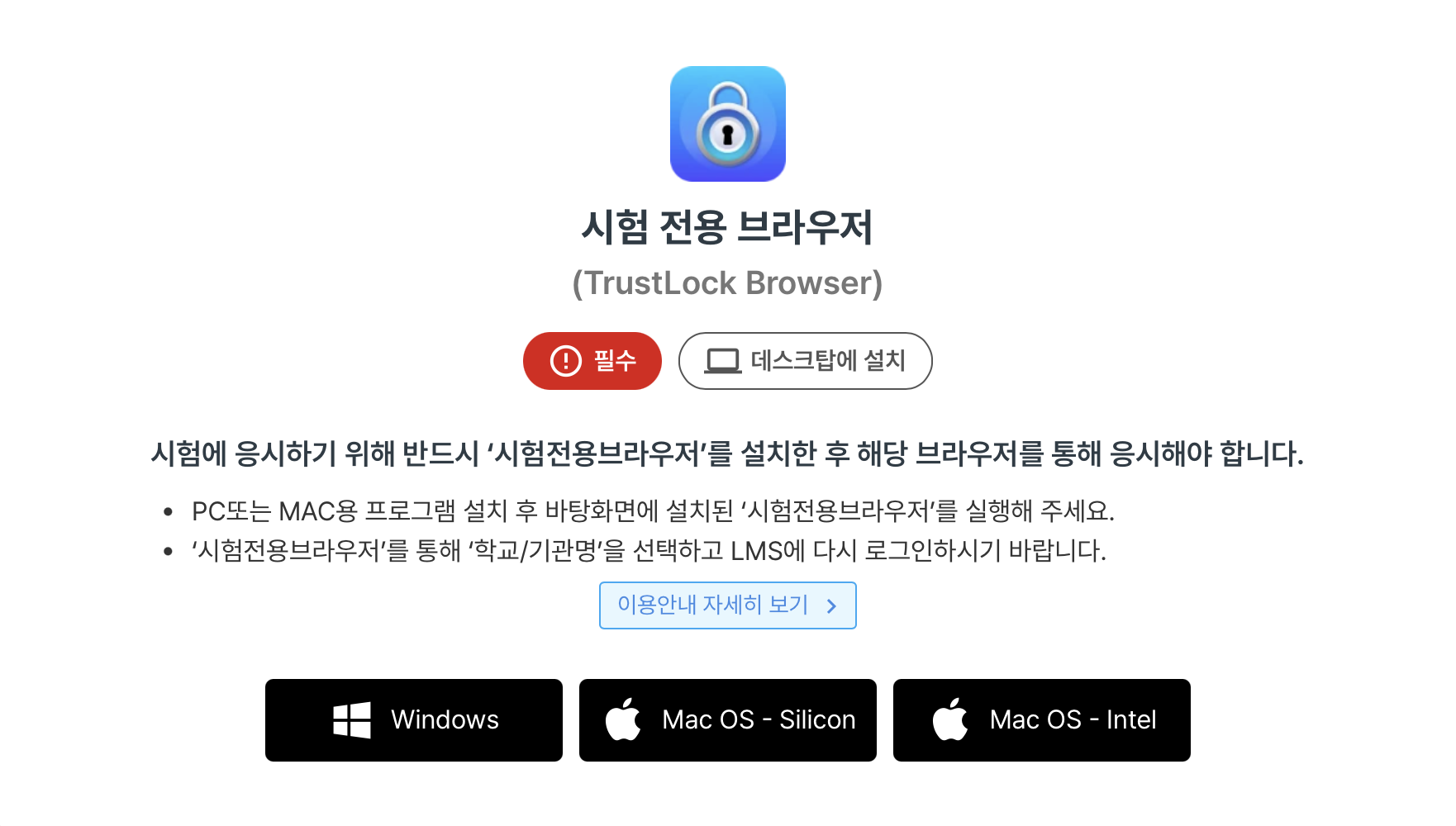The image size is (1456, 826).
Task: Click the TrustLock Browser padlock app icon
Action: point(727,124)
